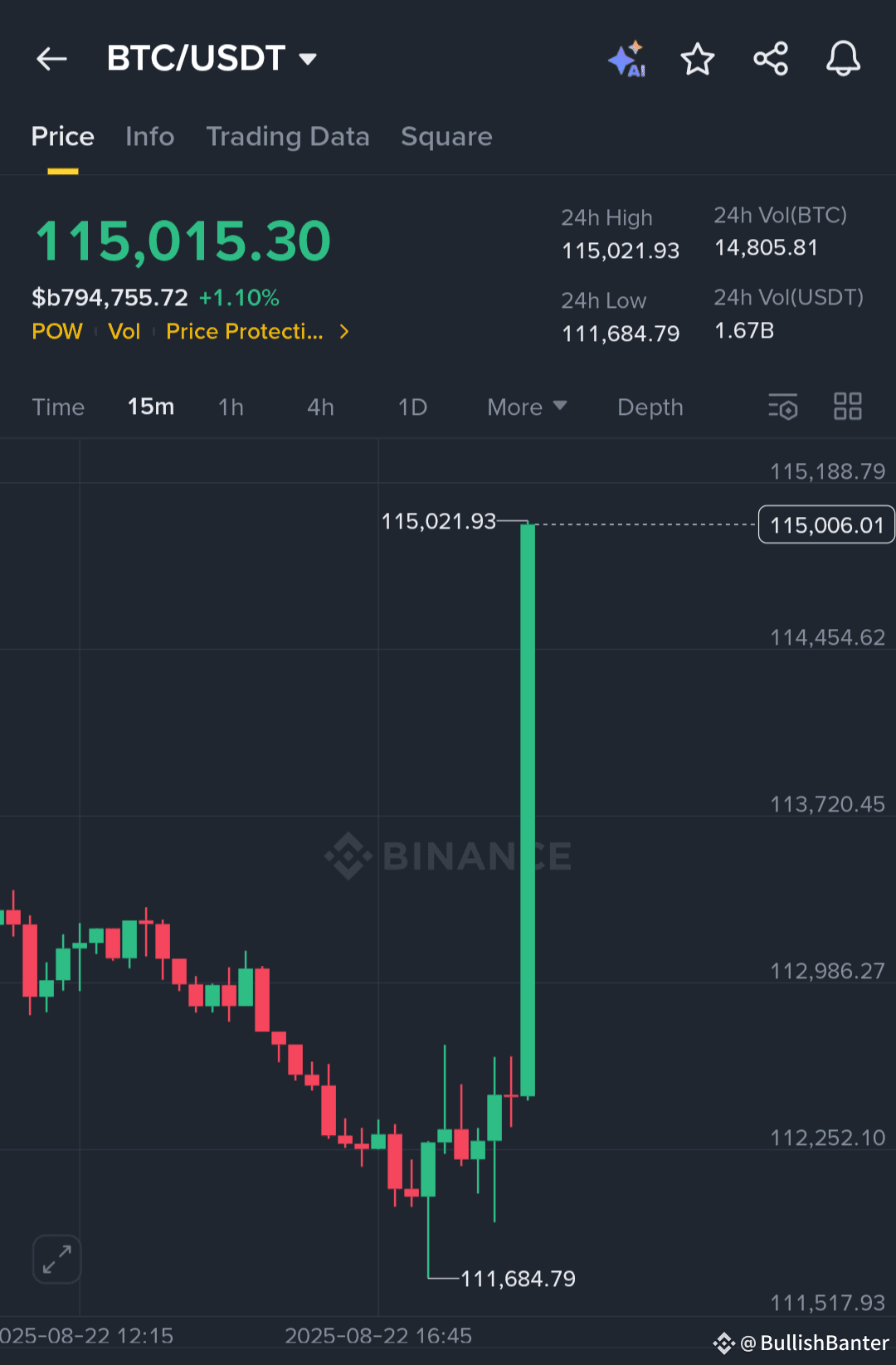
Task: Open notifications via the bell
Action: click(844, 59)
